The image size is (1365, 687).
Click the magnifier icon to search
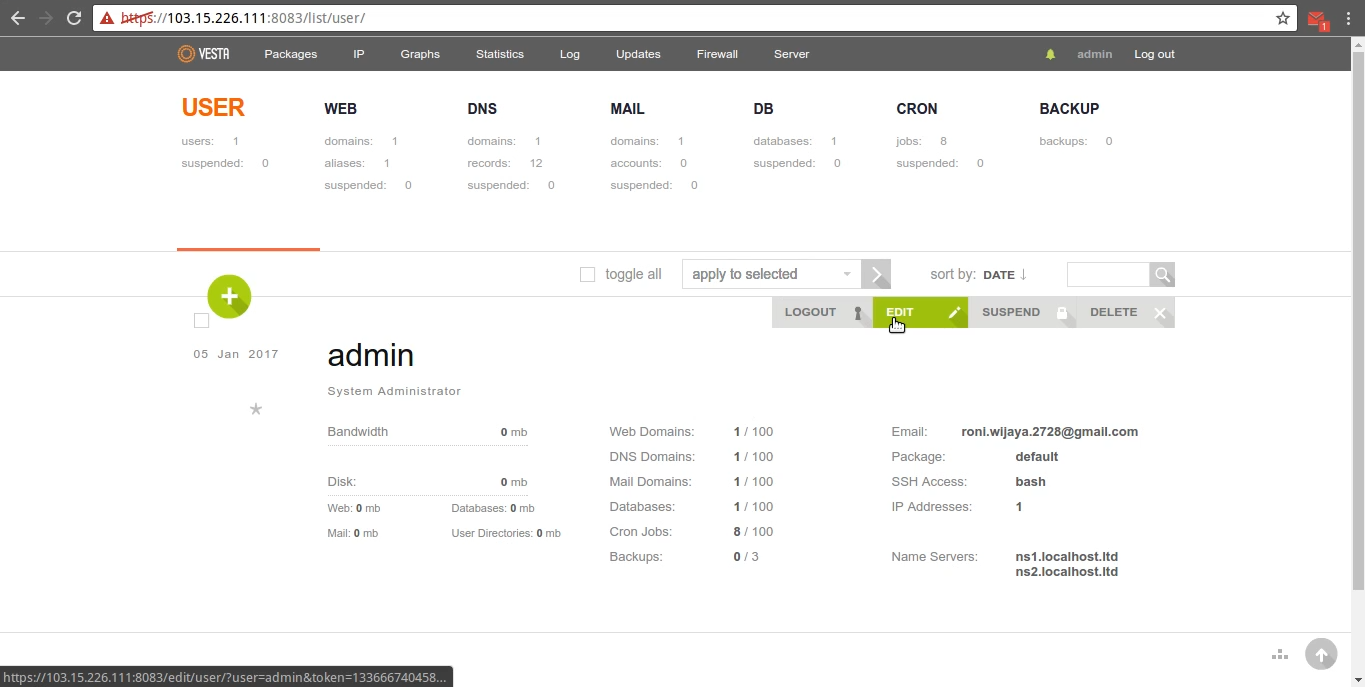tap(1161, 274)
